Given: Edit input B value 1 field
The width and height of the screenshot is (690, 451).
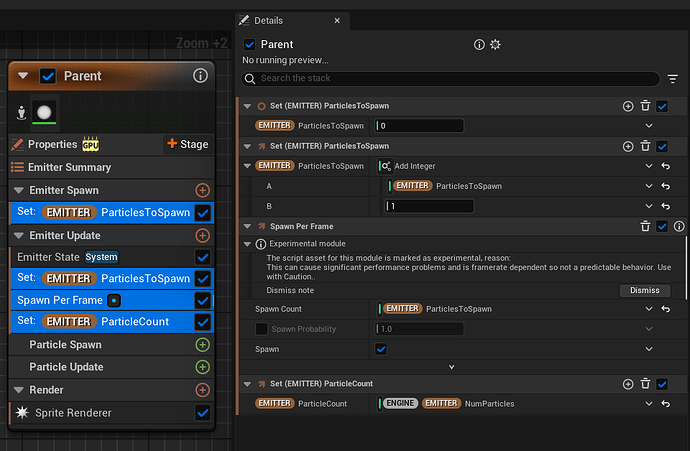Looking at the screenshot, I should [429, 206].
